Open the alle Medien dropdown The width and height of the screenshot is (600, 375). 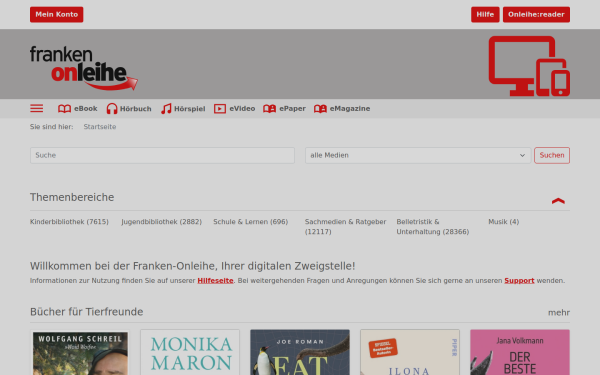pyautogui.click(x=418, y=155)
